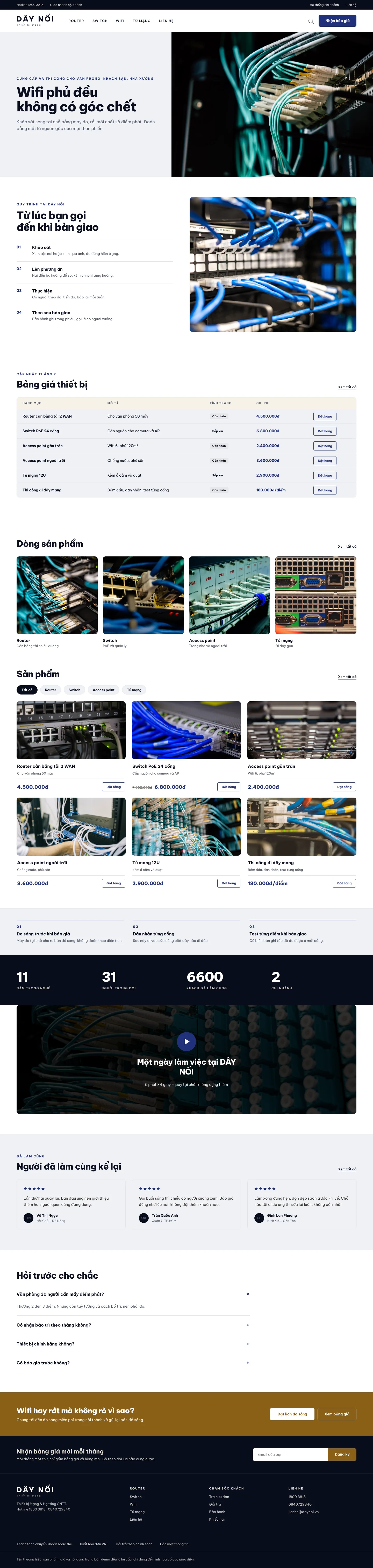Order "Access point ngoài trời" in price table

[325, 461]
